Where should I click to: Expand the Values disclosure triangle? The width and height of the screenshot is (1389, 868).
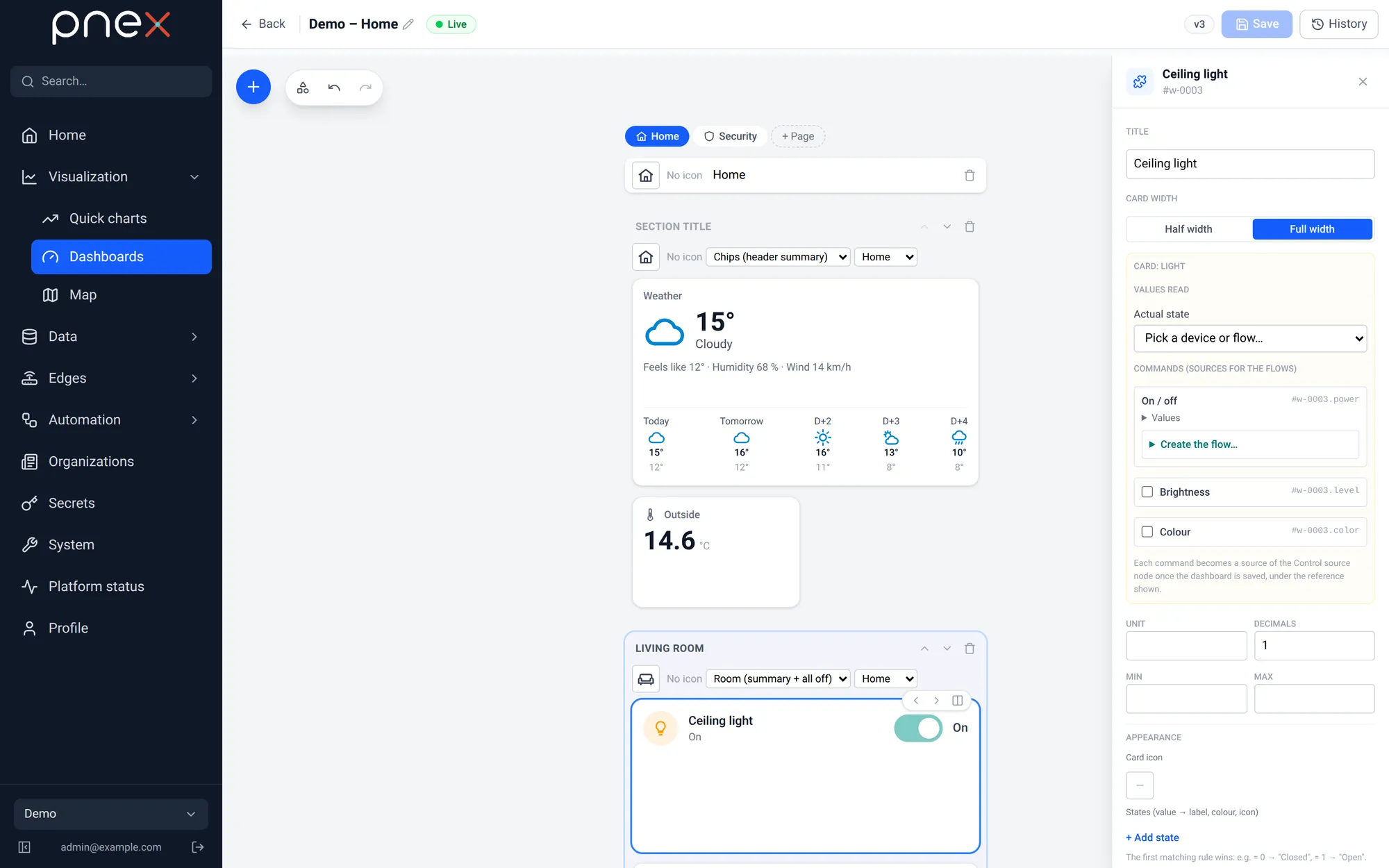pos(1144,418)
